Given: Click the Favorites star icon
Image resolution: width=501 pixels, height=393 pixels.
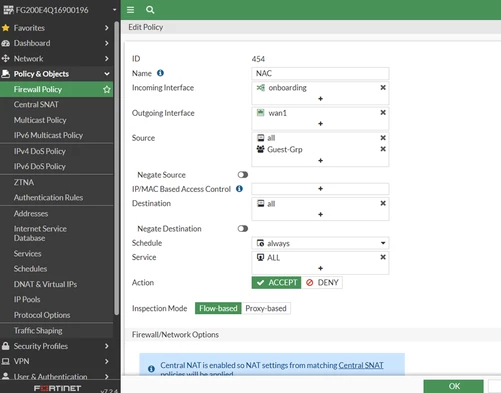Looking at the screenshot, I should [6, 28].
